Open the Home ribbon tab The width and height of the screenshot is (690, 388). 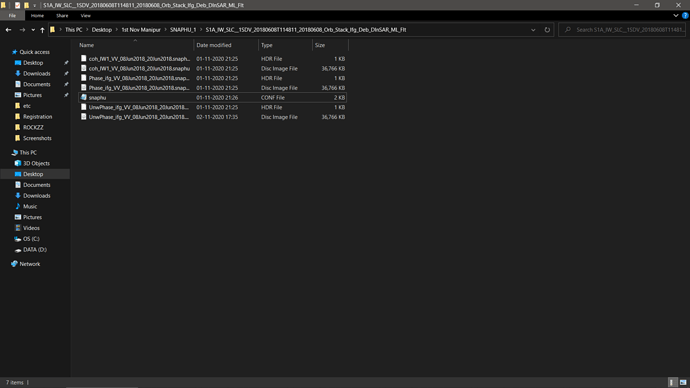tap(37, 15)
